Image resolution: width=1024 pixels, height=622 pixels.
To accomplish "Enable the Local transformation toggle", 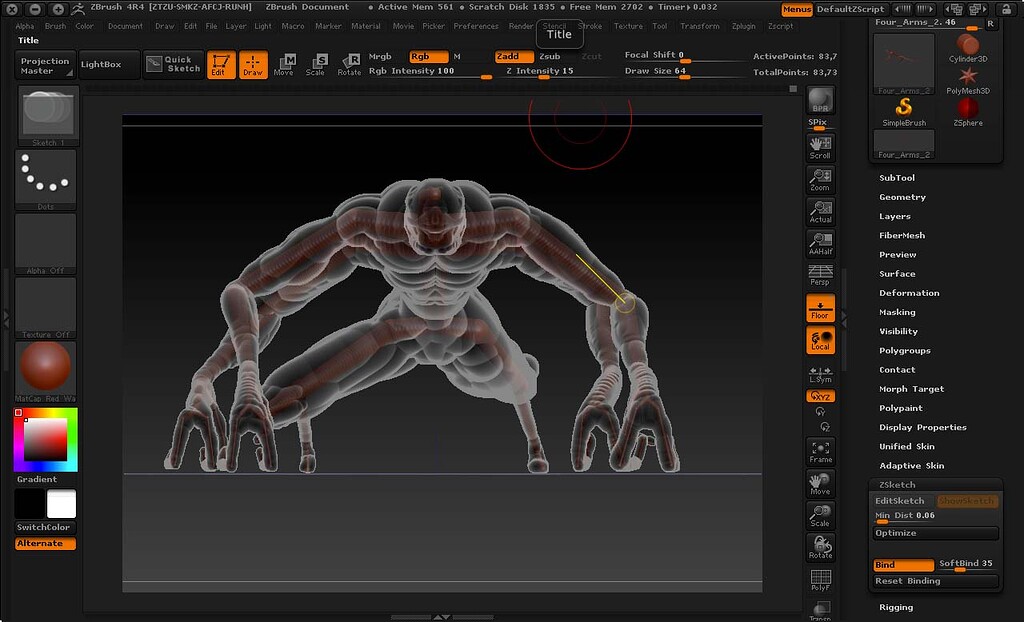I will [x=820, y=341].
